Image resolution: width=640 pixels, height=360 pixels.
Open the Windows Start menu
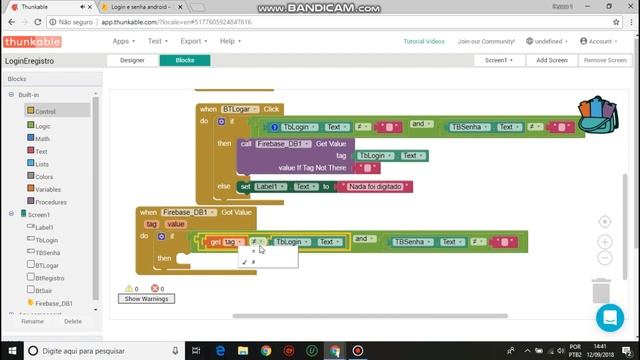[x=12, y=351]
